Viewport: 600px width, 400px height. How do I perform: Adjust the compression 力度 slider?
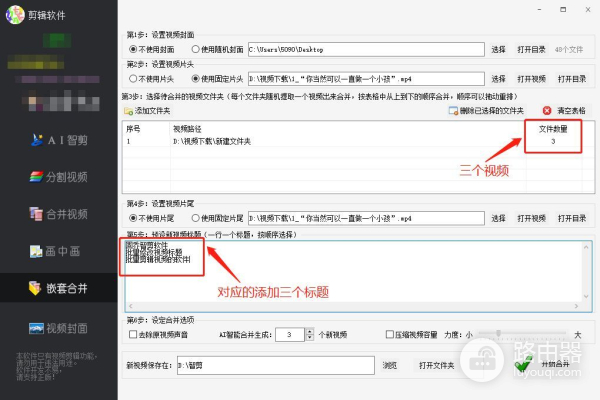click(498, 334)
